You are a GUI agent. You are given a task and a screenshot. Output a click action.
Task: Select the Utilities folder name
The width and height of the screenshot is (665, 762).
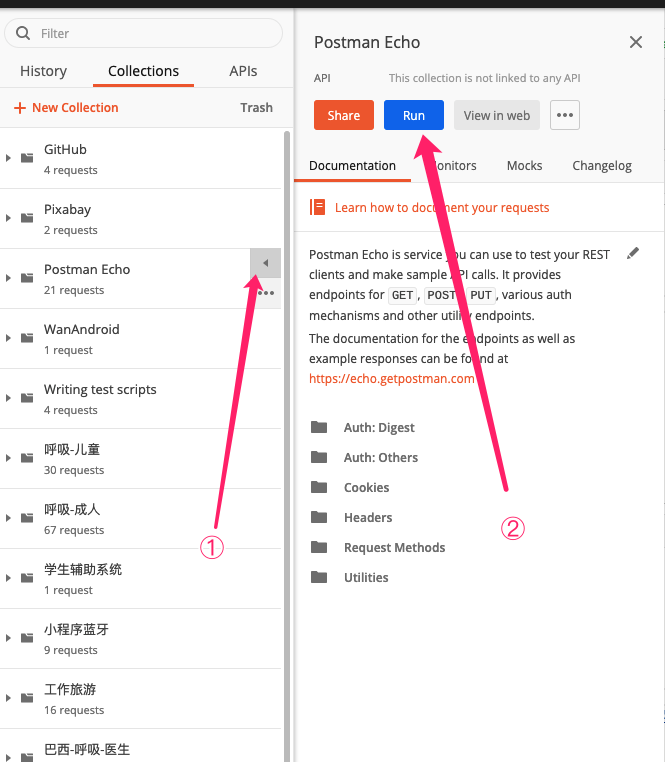pyautogui.click(x=366, y=577)
